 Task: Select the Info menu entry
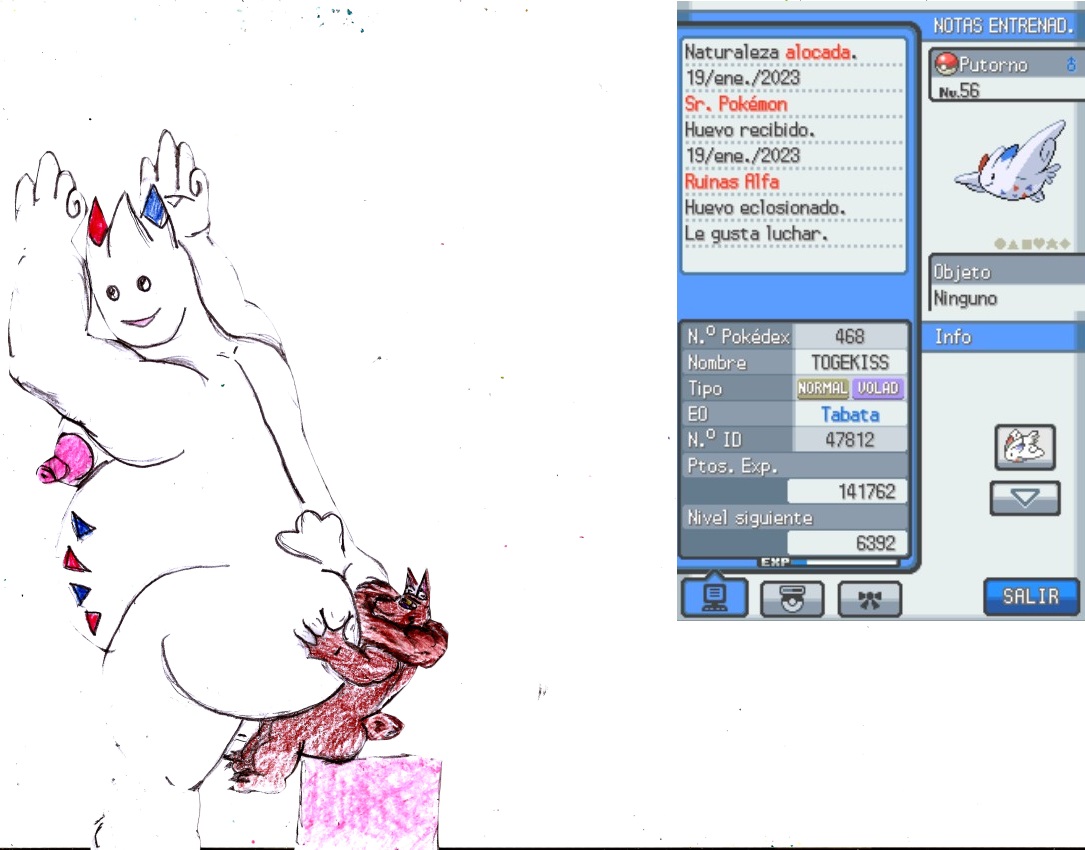point(1003,337)
